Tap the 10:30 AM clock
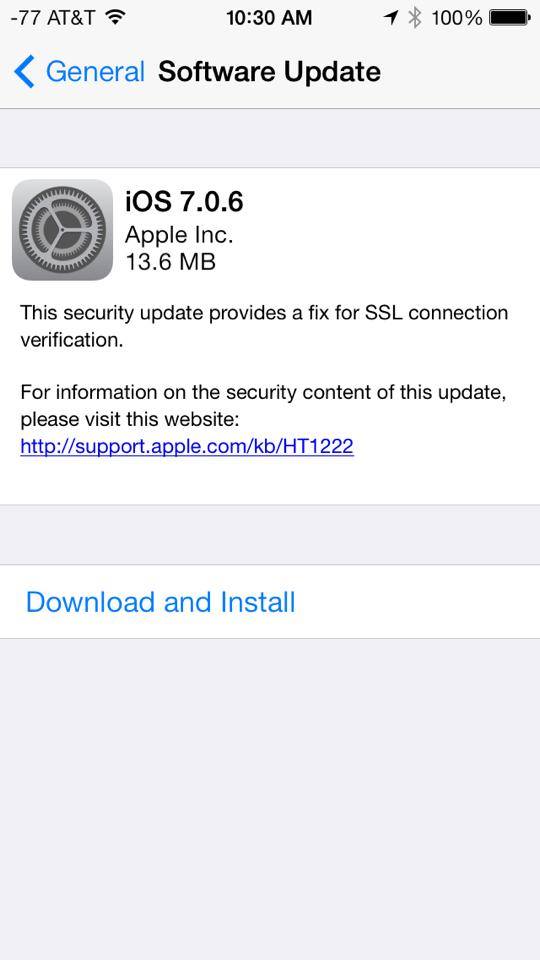 [269, 18]
